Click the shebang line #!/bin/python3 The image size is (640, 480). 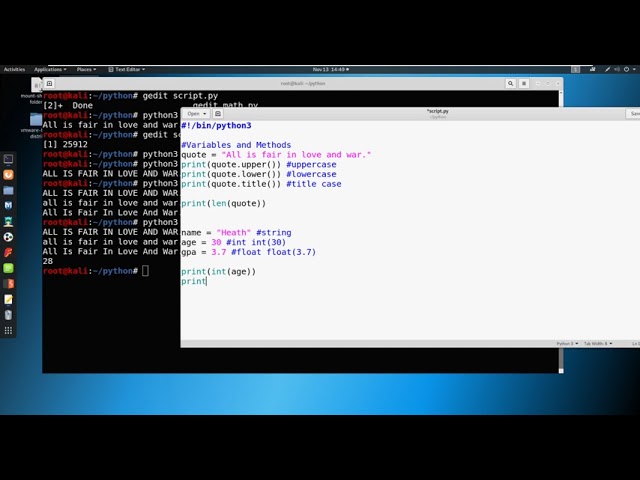[x=216, y=125]
